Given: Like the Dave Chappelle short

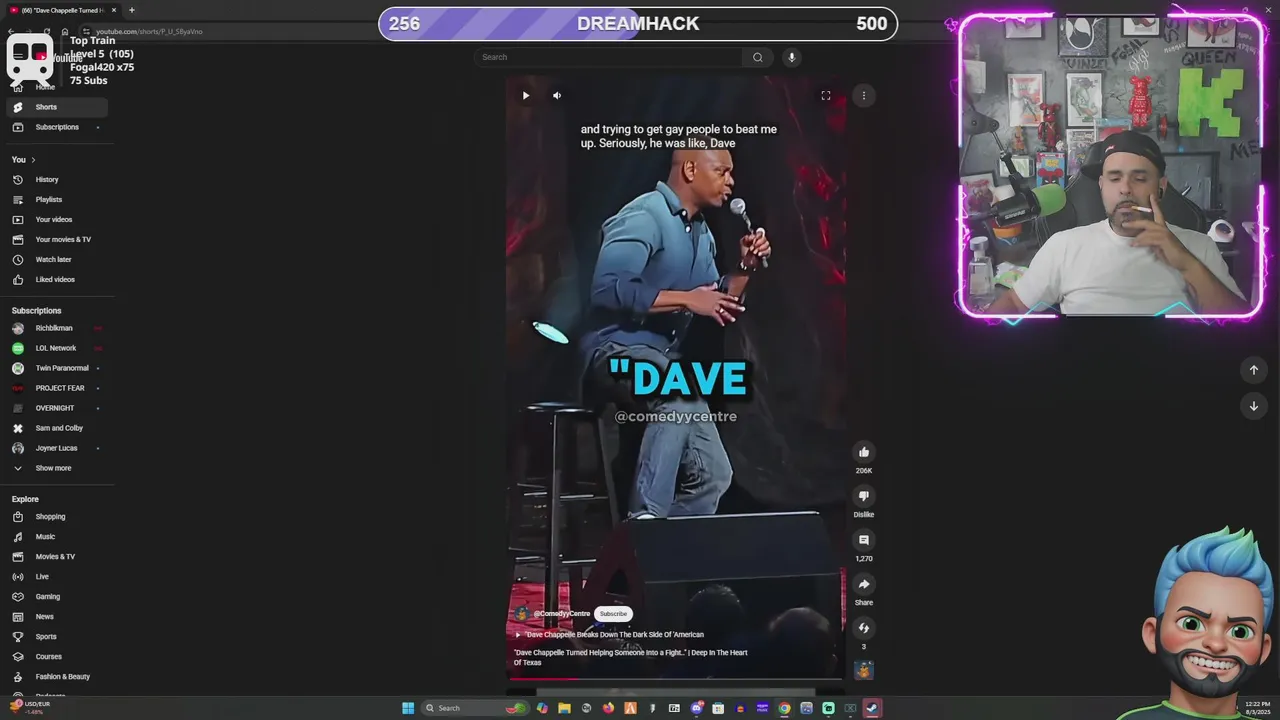Looking at the screenshot, I should (864, 452).
